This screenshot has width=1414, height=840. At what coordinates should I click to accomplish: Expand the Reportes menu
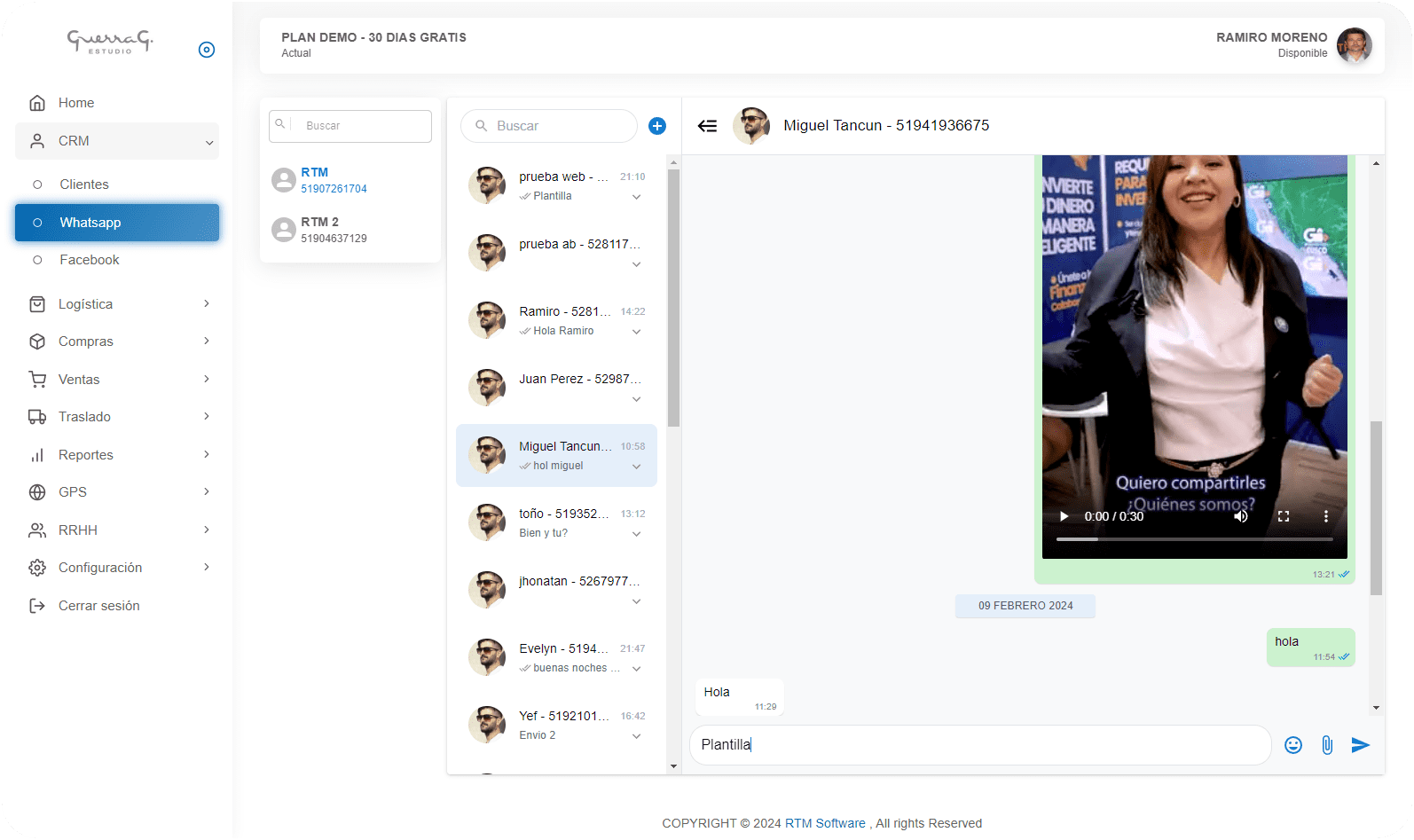point(117,455)
